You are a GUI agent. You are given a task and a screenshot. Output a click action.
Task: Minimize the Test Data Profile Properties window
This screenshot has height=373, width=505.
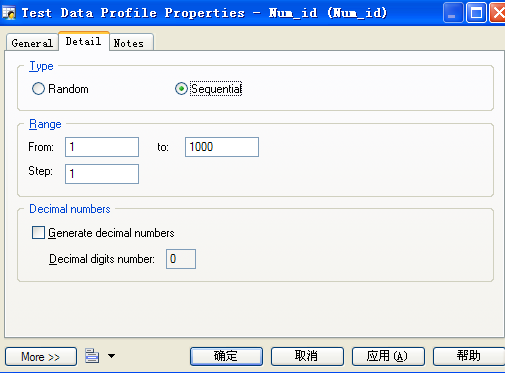point(453,13)
